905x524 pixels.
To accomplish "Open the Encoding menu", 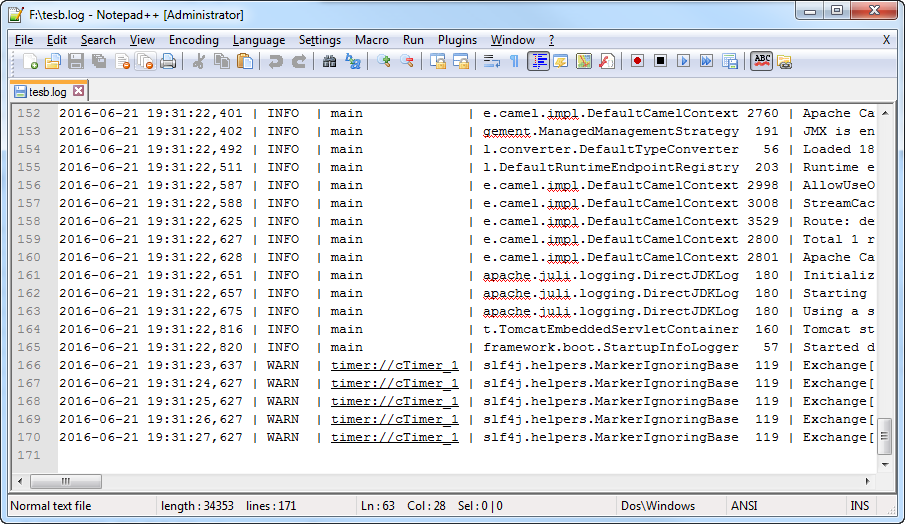I will pyautogui.click(x=193, y=40).
